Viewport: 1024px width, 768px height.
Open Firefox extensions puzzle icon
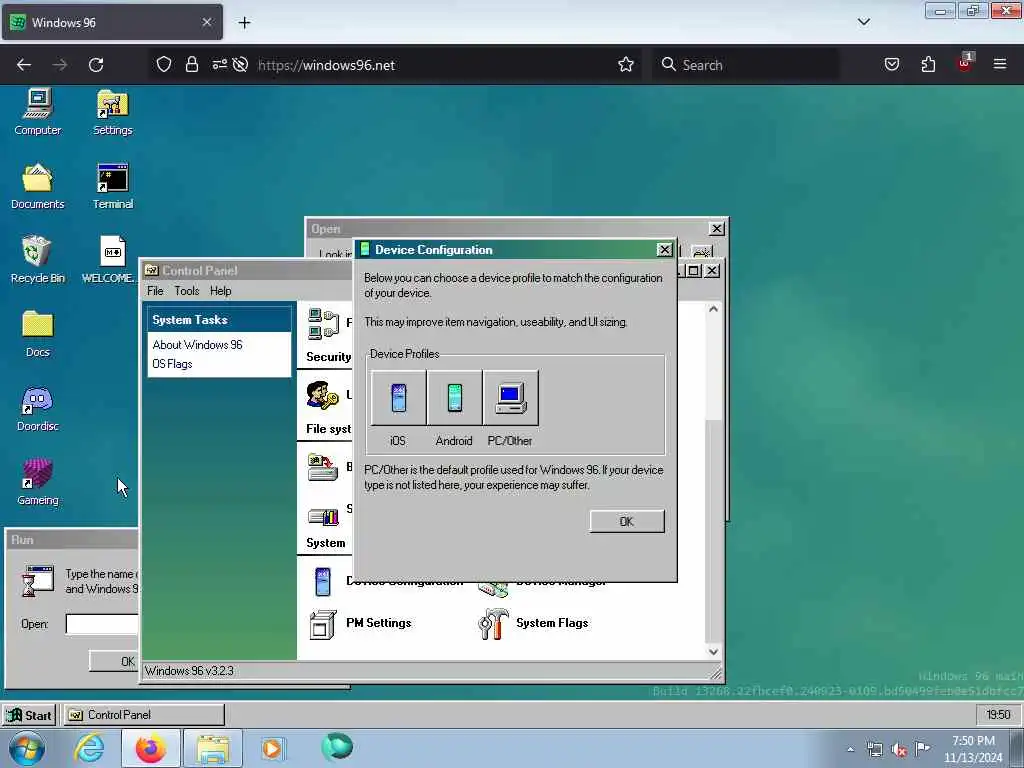928,65
